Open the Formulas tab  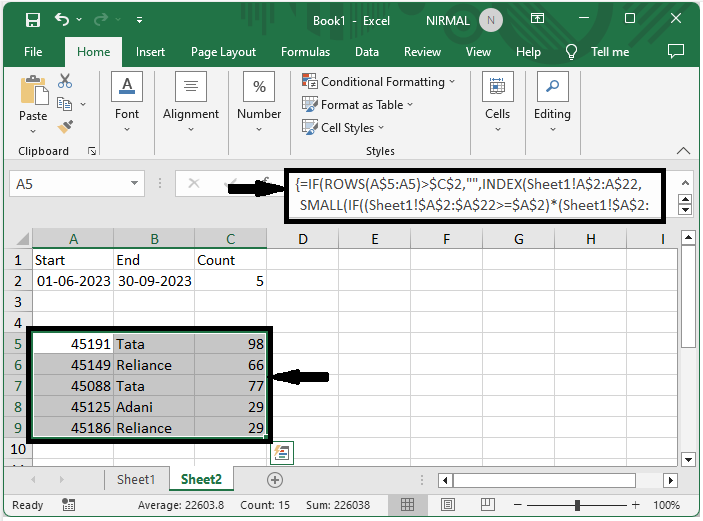click(x=305, y=52)
